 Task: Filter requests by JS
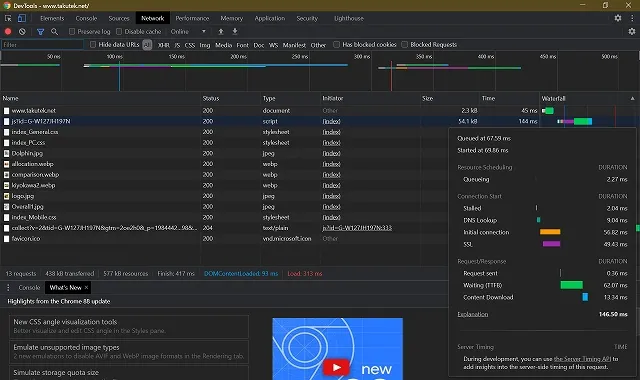coord(177,45)
